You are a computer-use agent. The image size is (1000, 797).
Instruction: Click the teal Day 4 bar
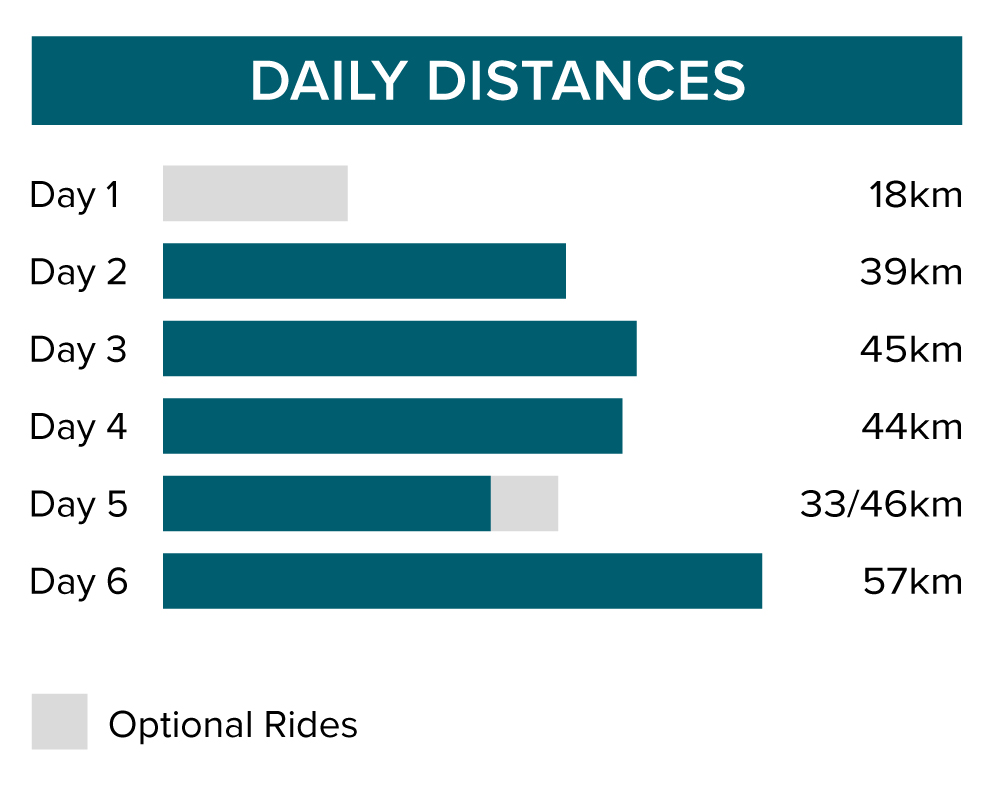tap(392, 426)
